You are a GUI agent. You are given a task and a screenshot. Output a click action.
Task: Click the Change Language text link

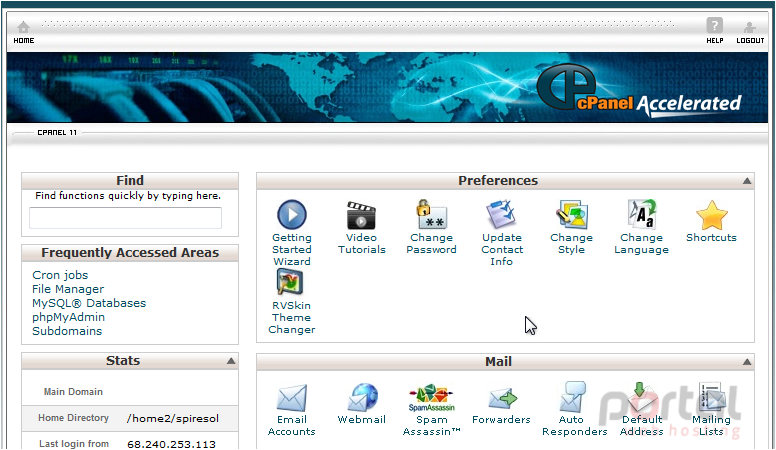[641, 244]
